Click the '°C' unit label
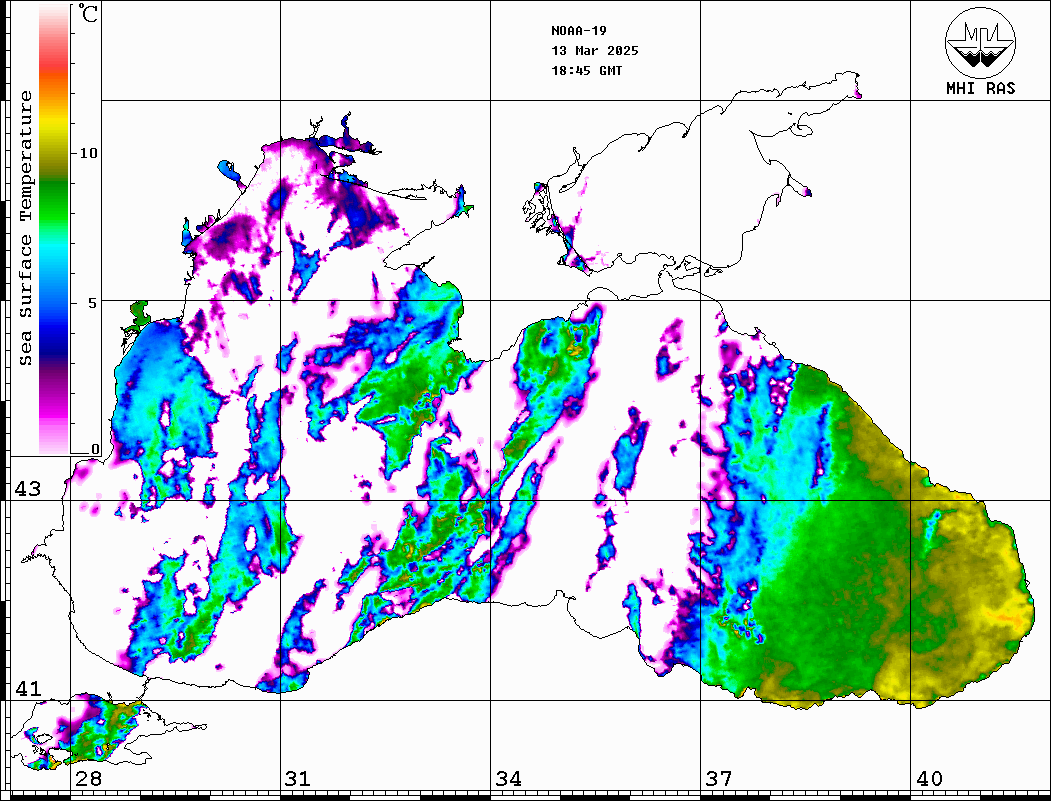 point(88,13)
